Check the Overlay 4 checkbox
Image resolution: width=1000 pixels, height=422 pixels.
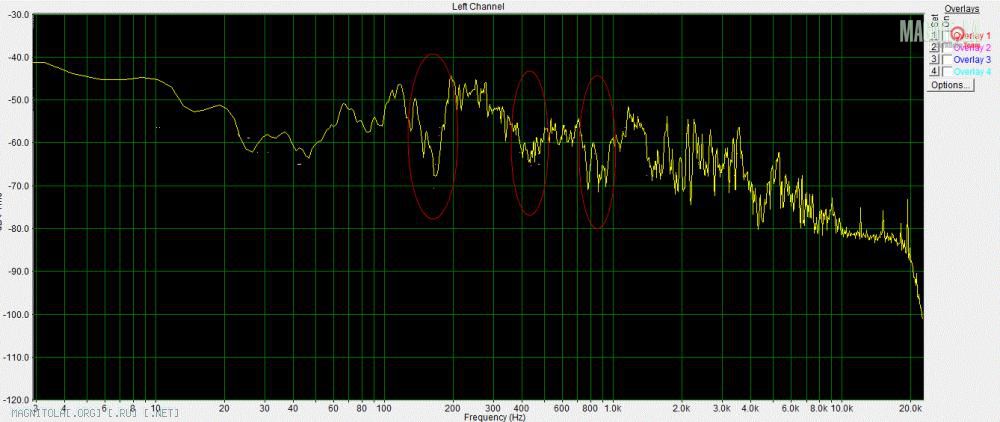(x=947, y=72)
